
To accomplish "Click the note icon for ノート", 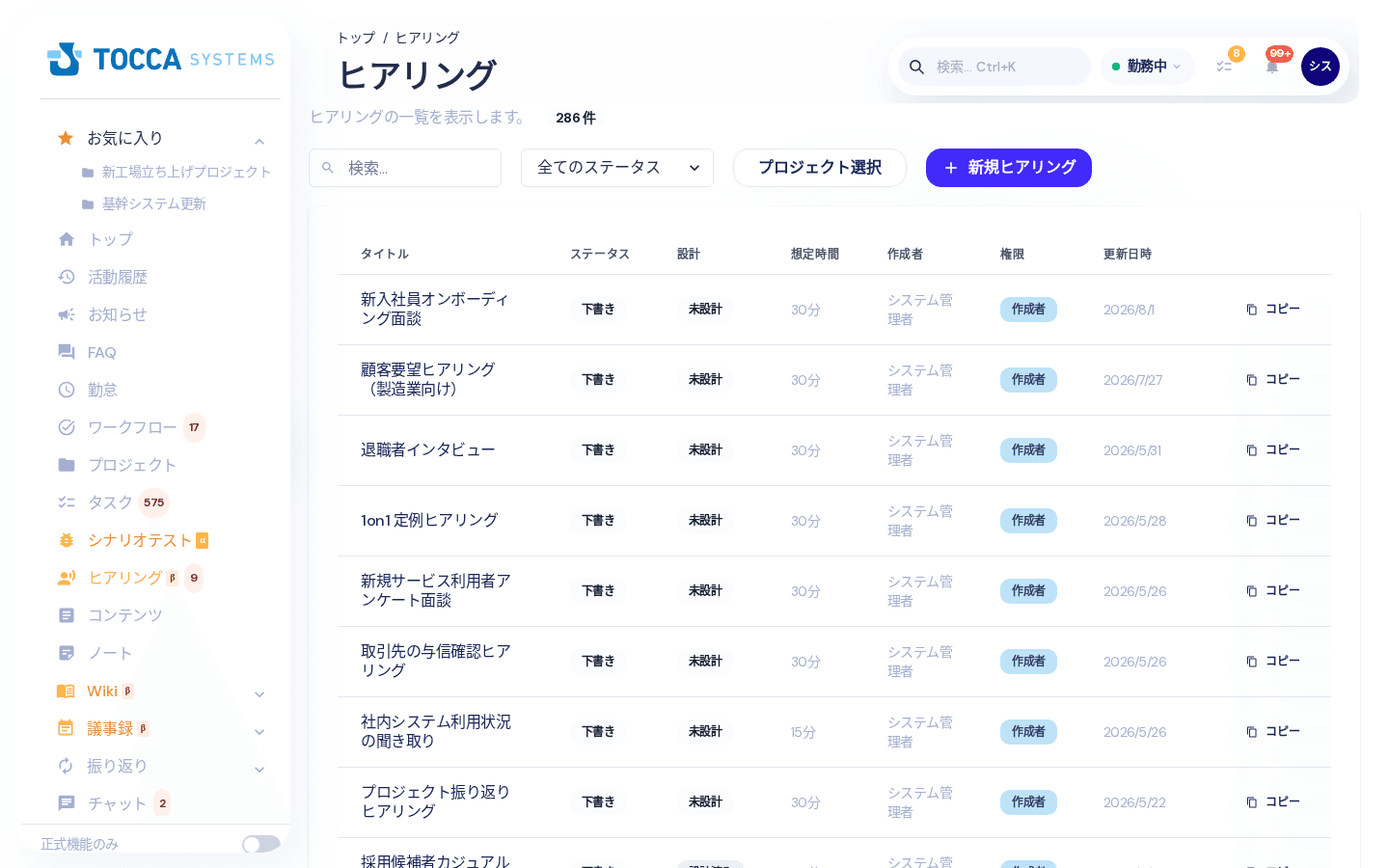I will coord(67,653).
